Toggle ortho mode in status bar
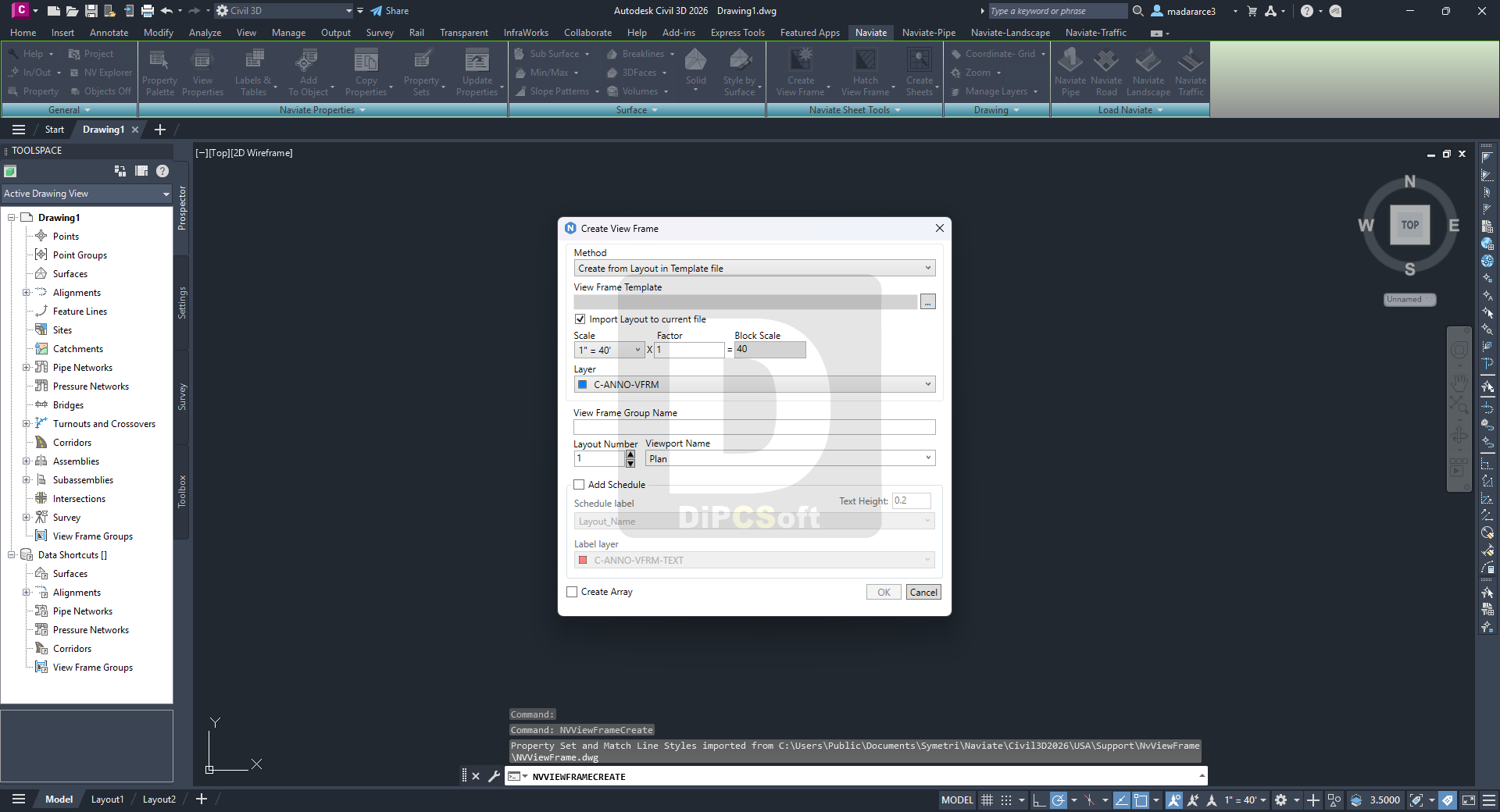 1038,800
